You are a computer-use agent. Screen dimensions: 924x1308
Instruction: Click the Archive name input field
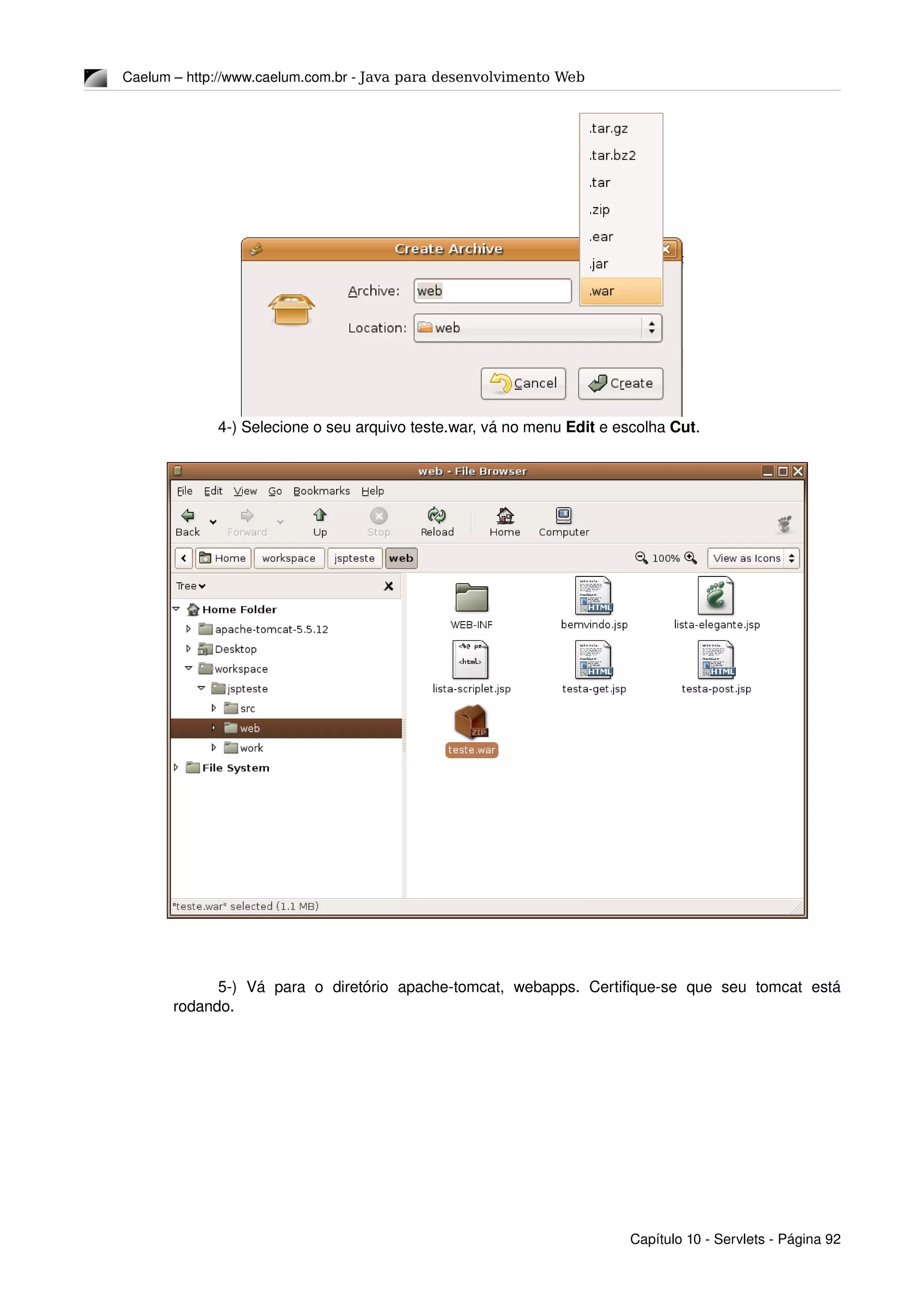493,291
